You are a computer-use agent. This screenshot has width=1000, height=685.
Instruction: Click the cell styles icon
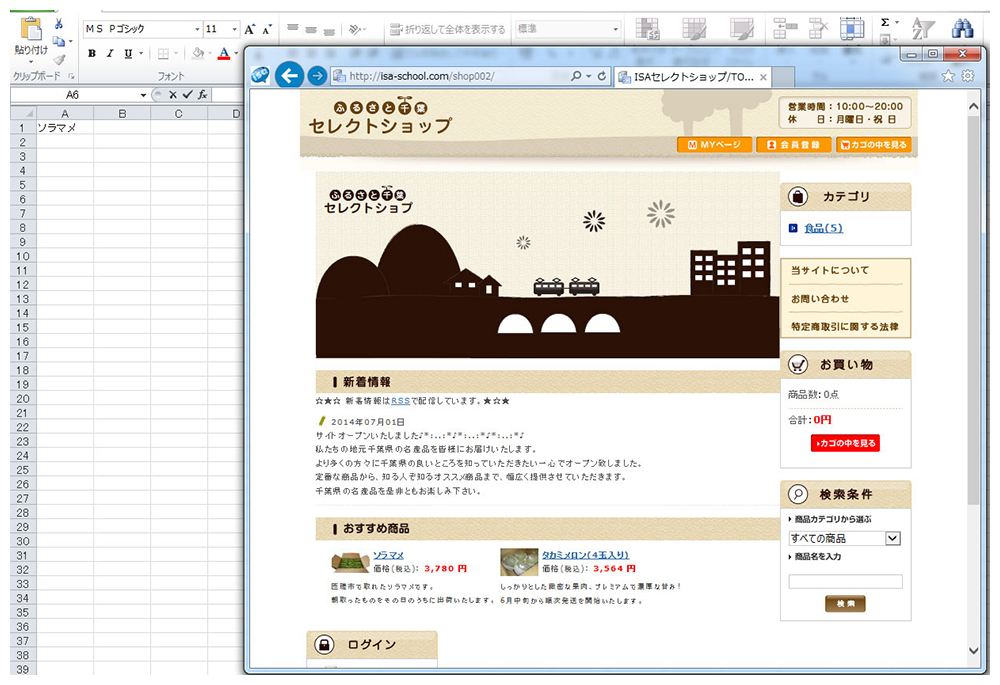[742, 29]
